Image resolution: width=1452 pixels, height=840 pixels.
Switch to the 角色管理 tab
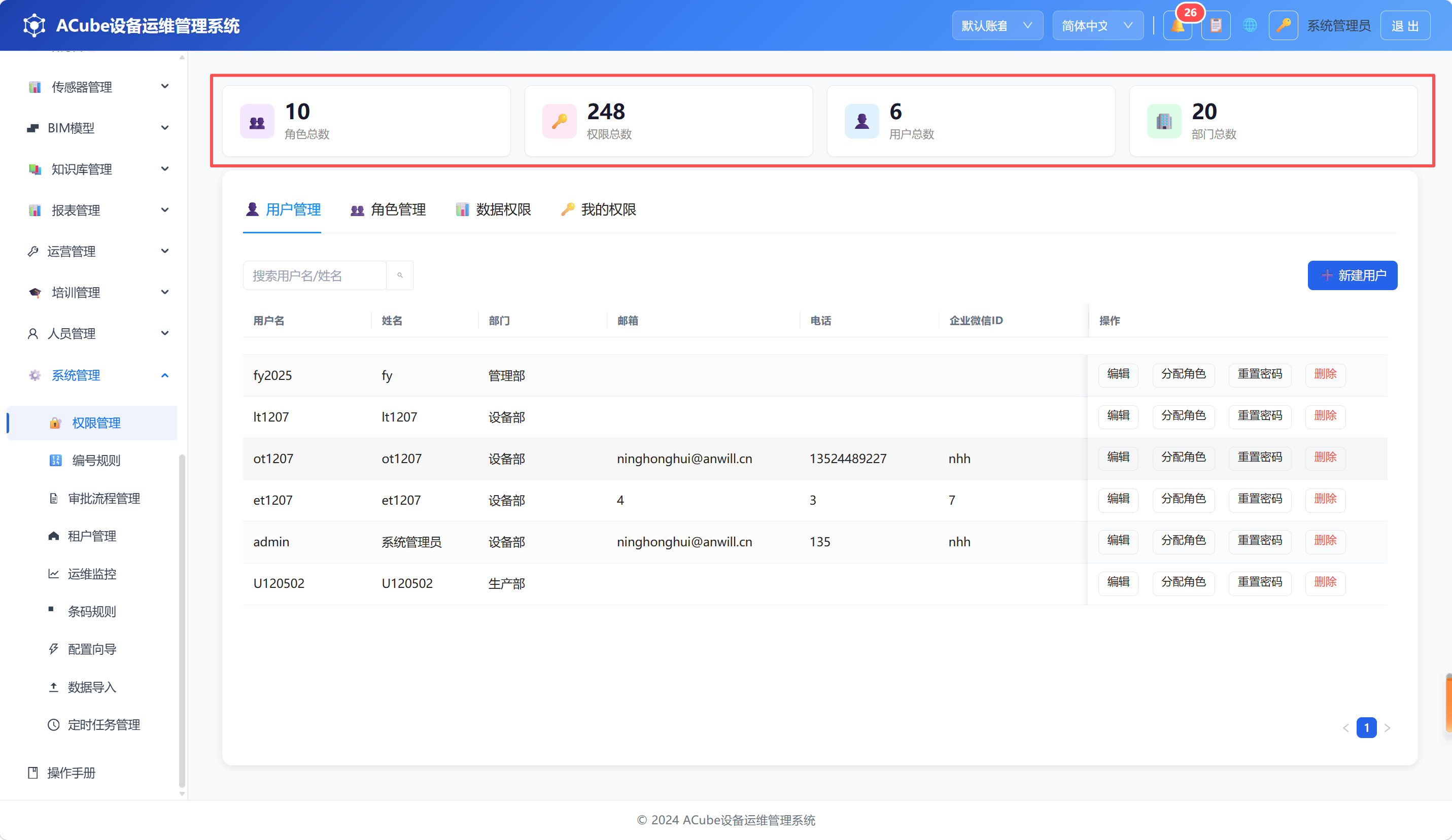[388, 209]
